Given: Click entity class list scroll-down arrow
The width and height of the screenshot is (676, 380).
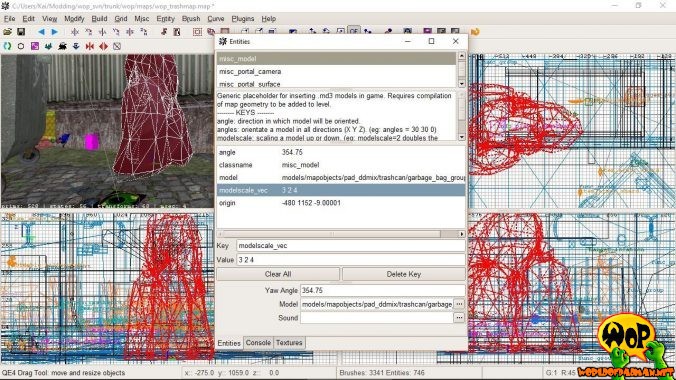Looking at the screenshot, I should pyautogui.click(x=462, y=84).
